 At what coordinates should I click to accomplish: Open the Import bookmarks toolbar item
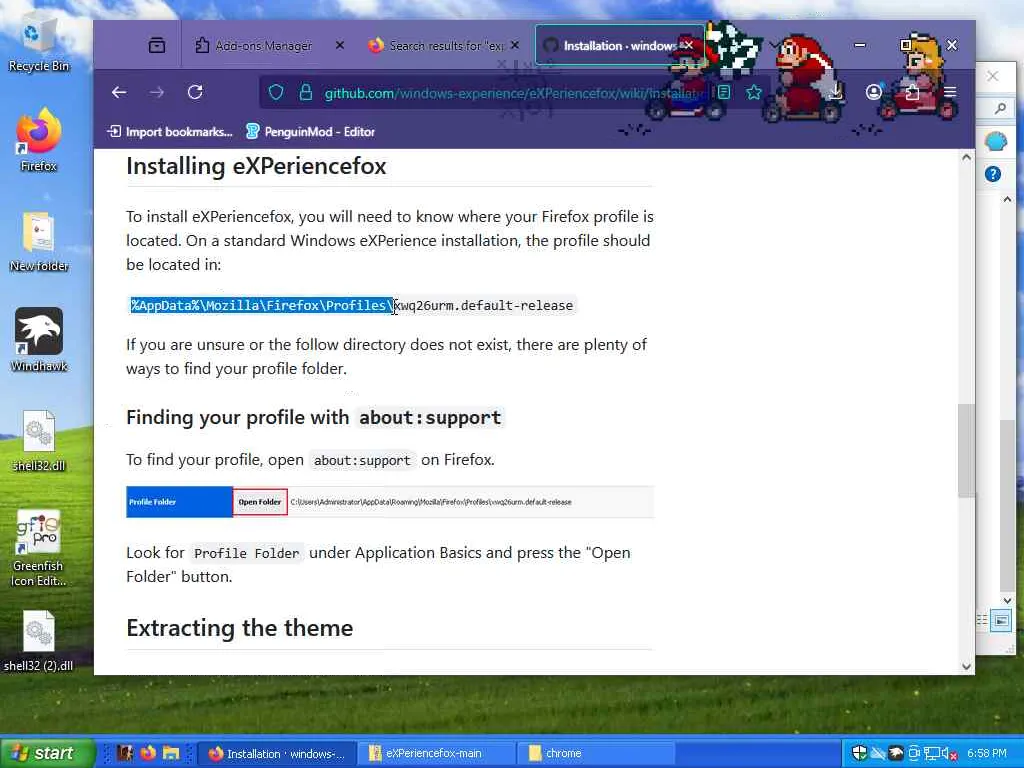coord(170,132)
